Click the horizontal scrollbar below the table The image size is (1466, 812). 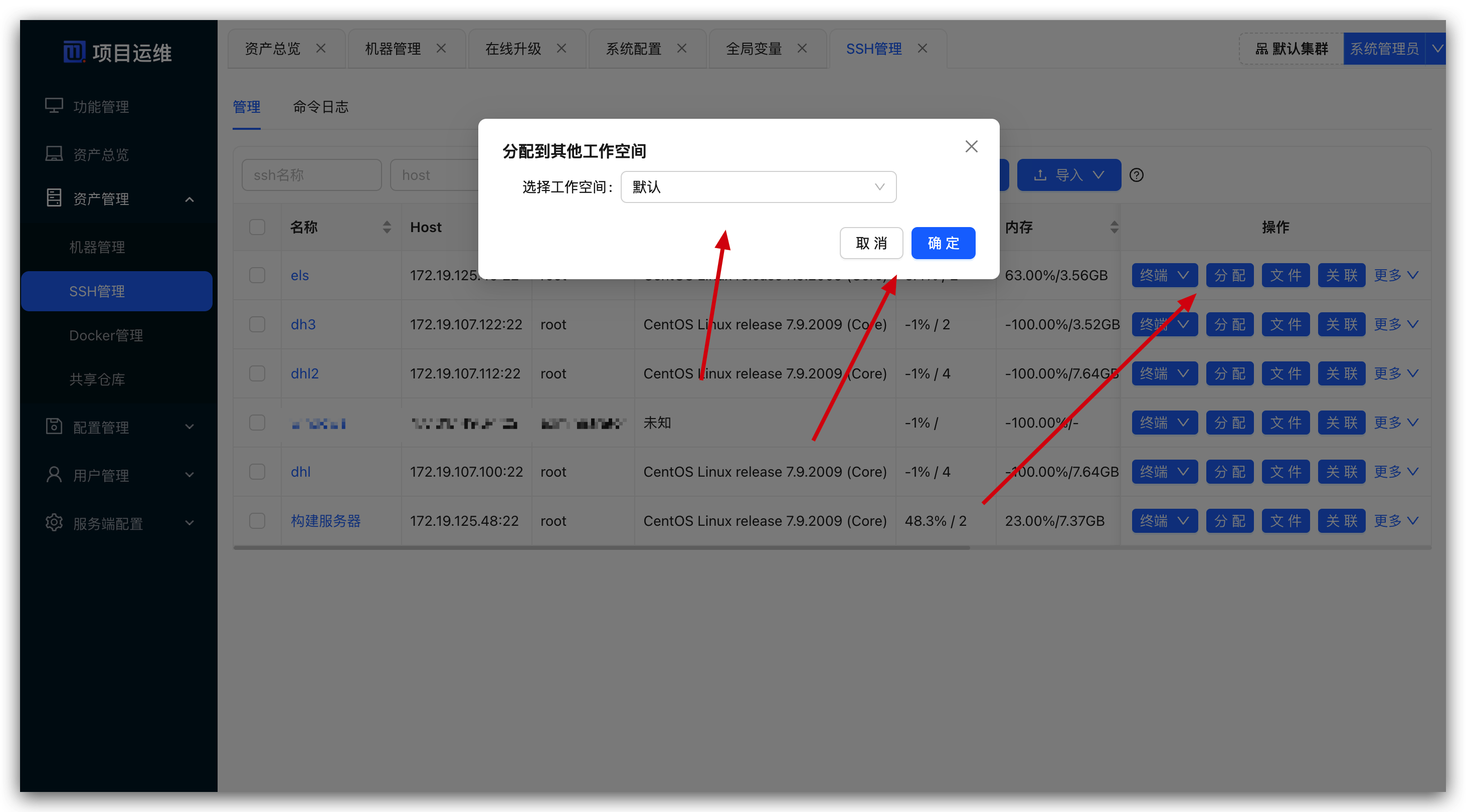[x=601, y=547]
